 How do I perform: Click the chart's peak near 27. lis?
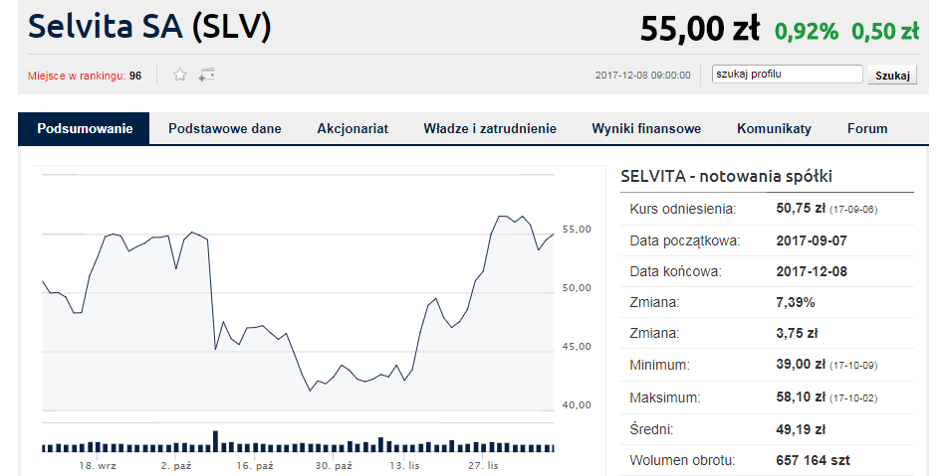click(501, 216)
